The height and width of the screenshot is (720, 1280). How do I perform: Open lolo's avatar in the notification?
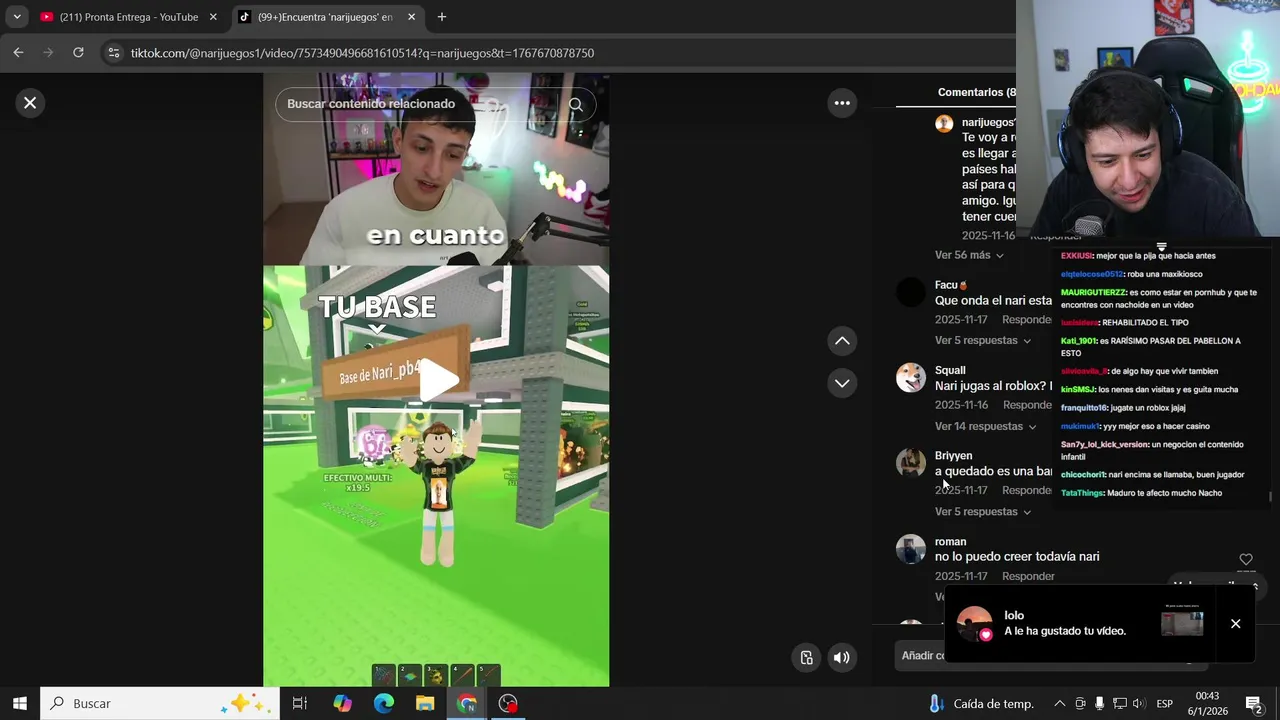(974, 624)
